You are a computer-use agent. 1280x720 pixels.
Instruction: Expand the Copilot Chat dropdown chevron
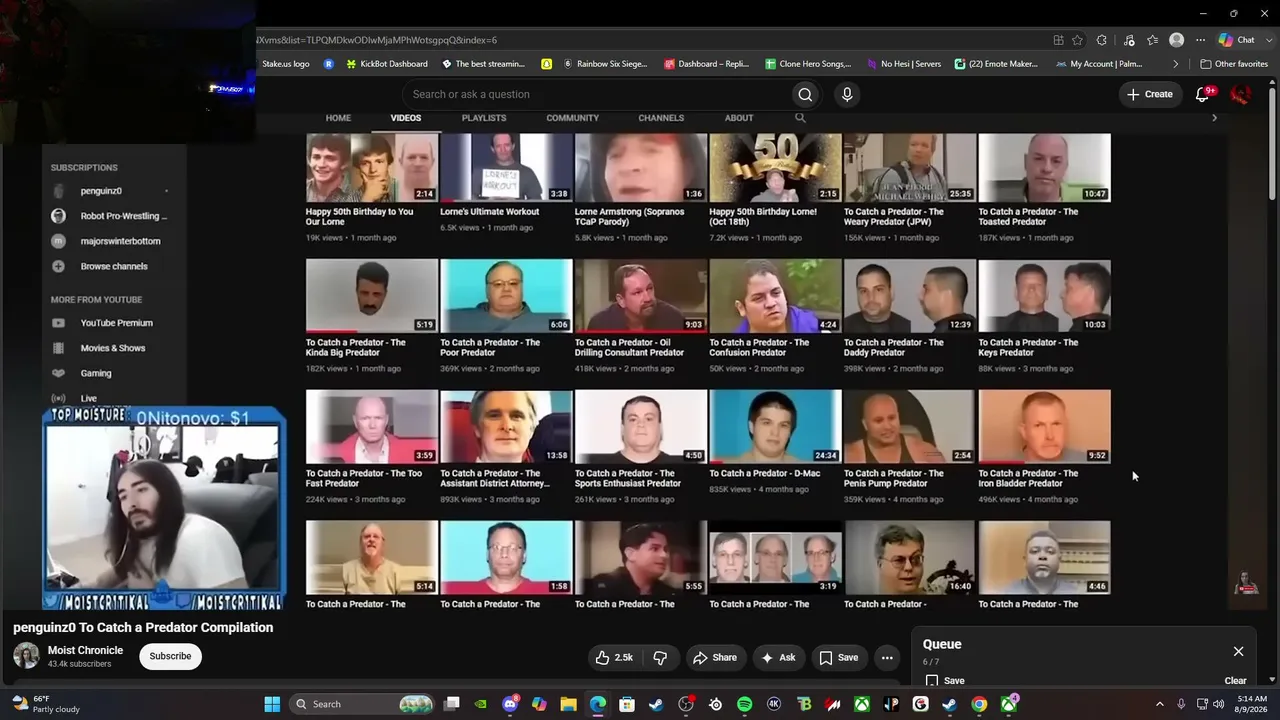click(x=1267, y=40)
